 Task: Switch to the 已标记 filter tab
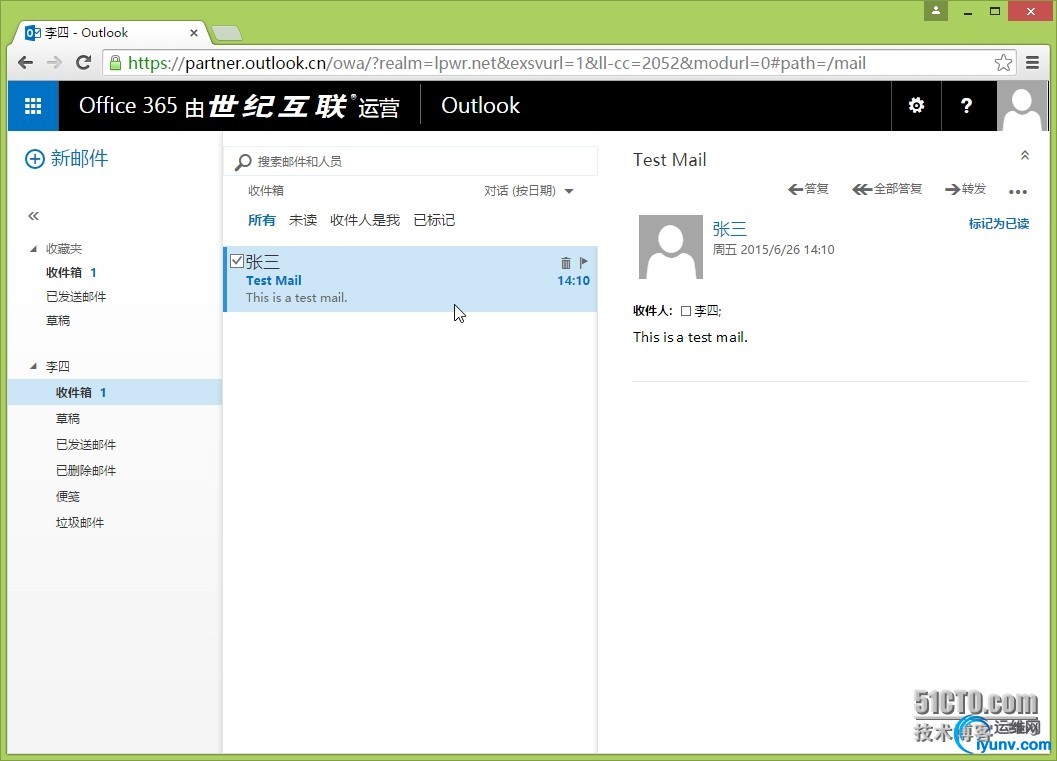click(434, 220)
